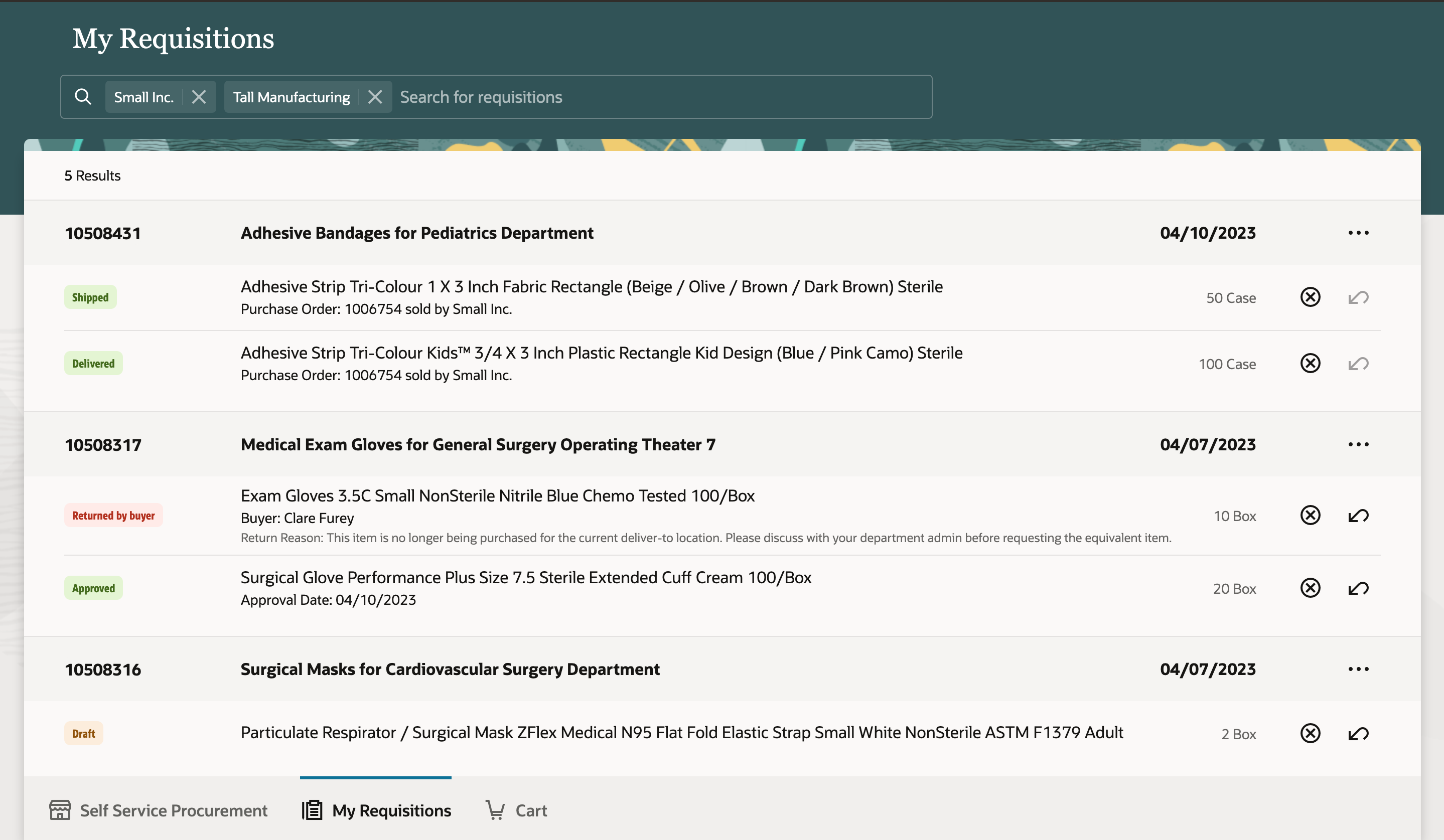Open requisition number 10508431
This screenshot has width=1444, height=840.
[103, 234]
